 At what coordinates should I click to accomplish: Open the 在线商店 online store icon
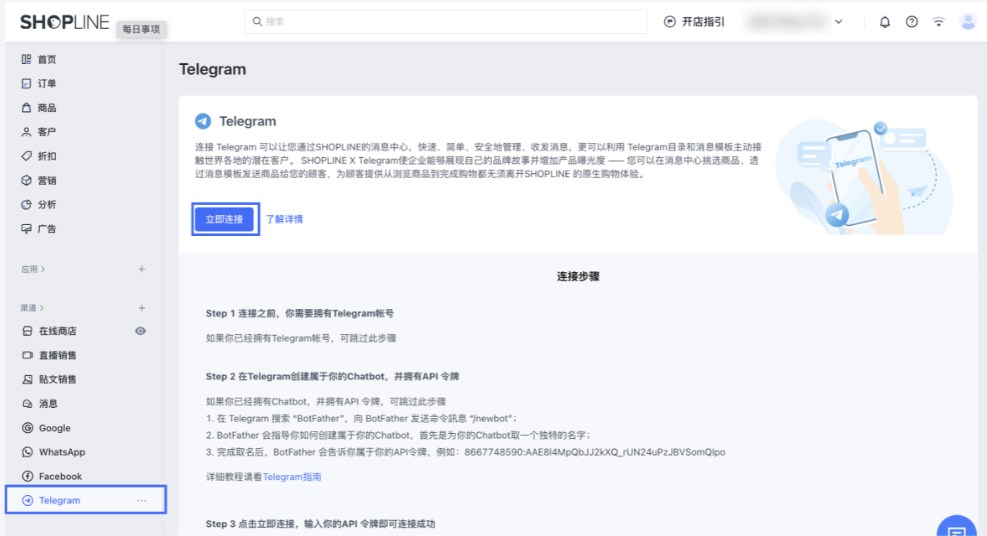(x=27, y=331)
